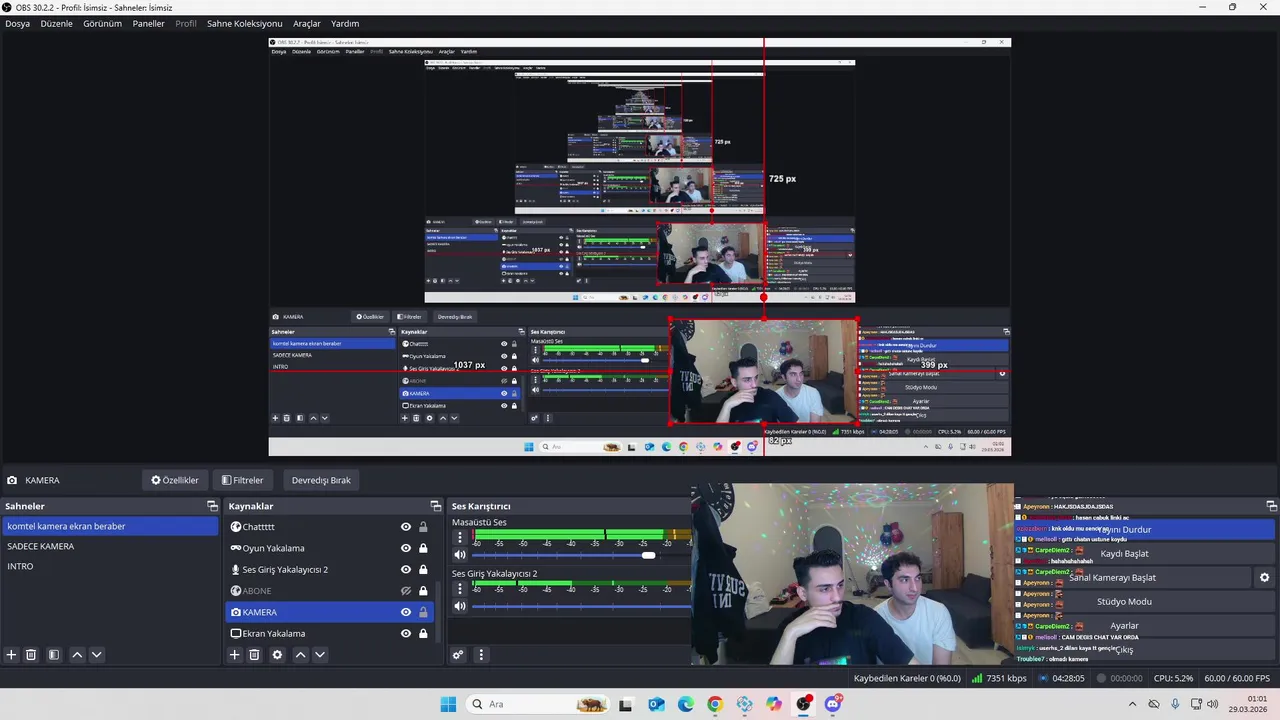The image size is (1280, 720).
Task: Hide the KAMERA source
Action: click(x=406, y=612)
